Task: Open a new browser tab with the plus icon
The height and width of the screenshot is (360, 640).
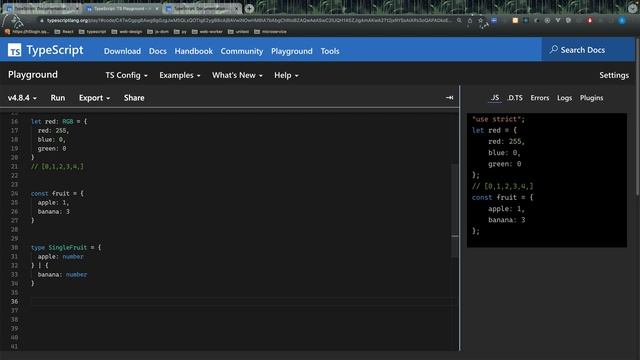Action: coord(249,9)
